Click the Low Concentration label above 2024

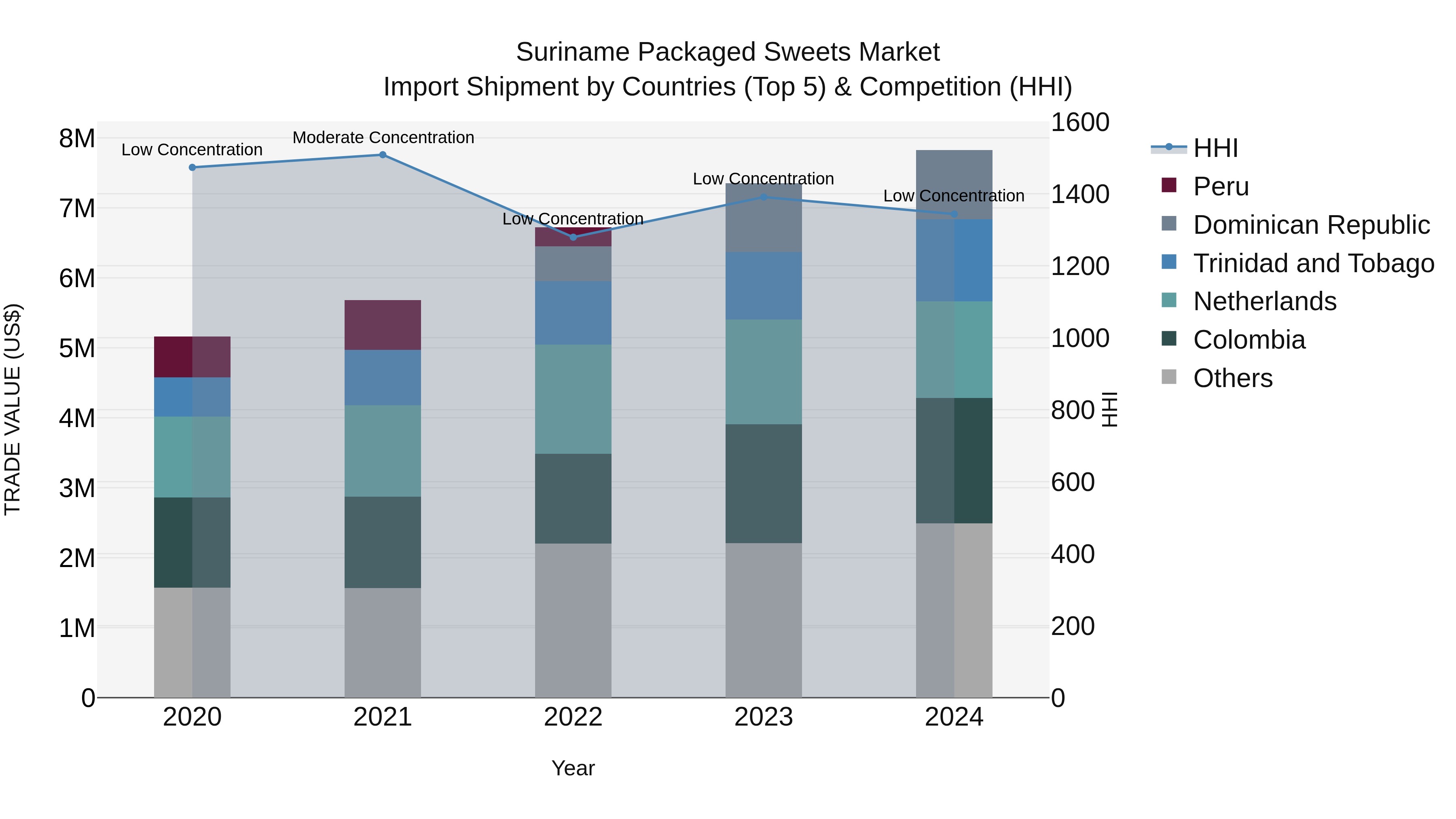[954, 196]
